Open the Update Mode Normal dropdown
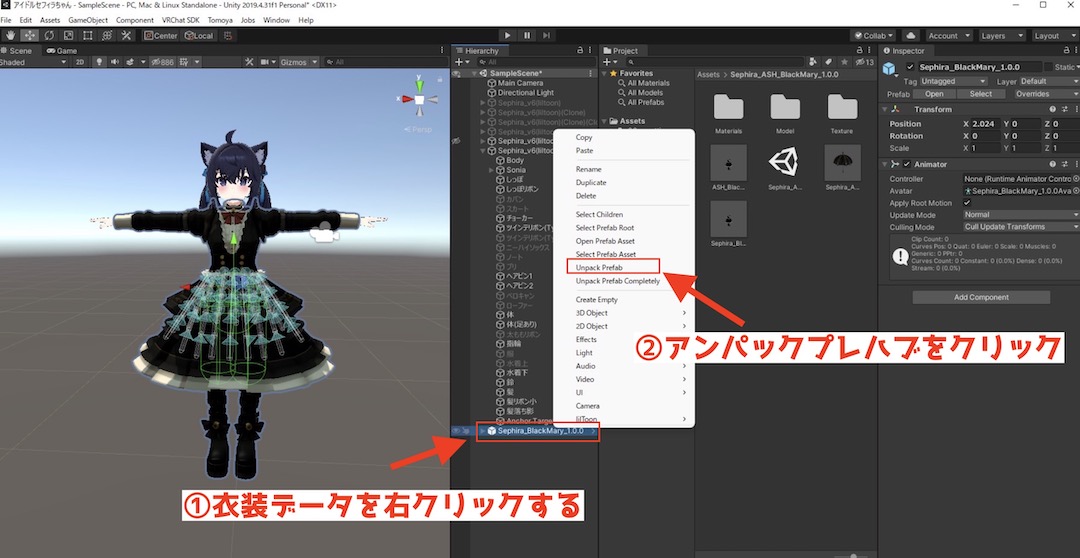 pos(1021,214)
